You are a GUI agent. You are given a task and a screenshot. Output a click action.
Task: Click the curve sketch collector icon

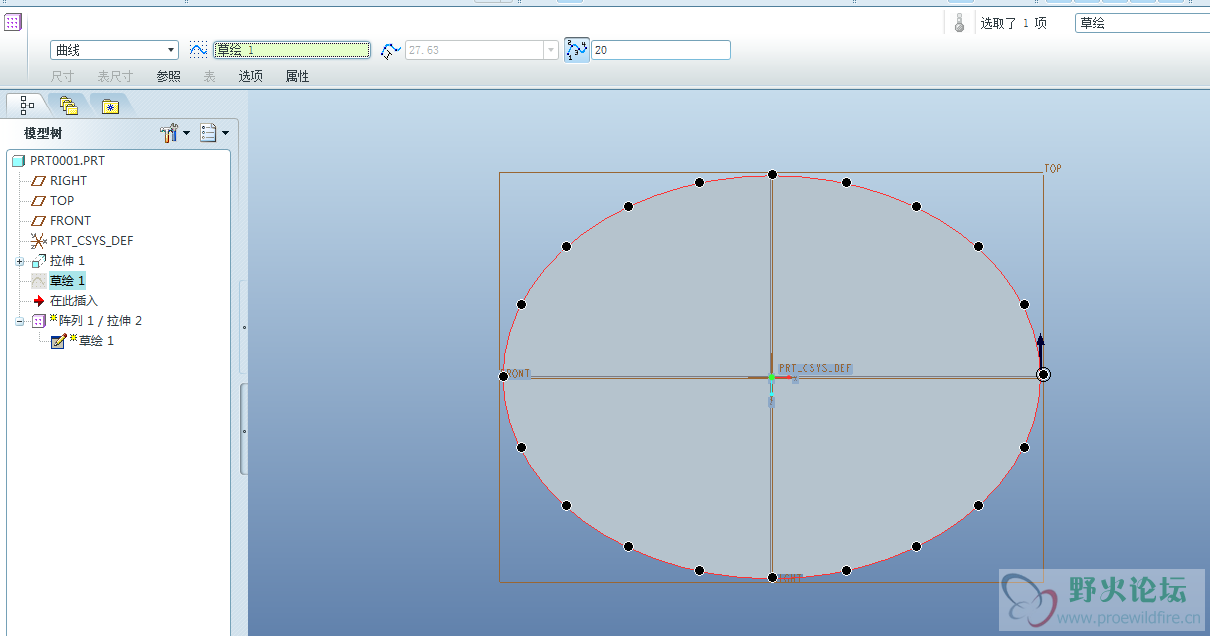198,49
